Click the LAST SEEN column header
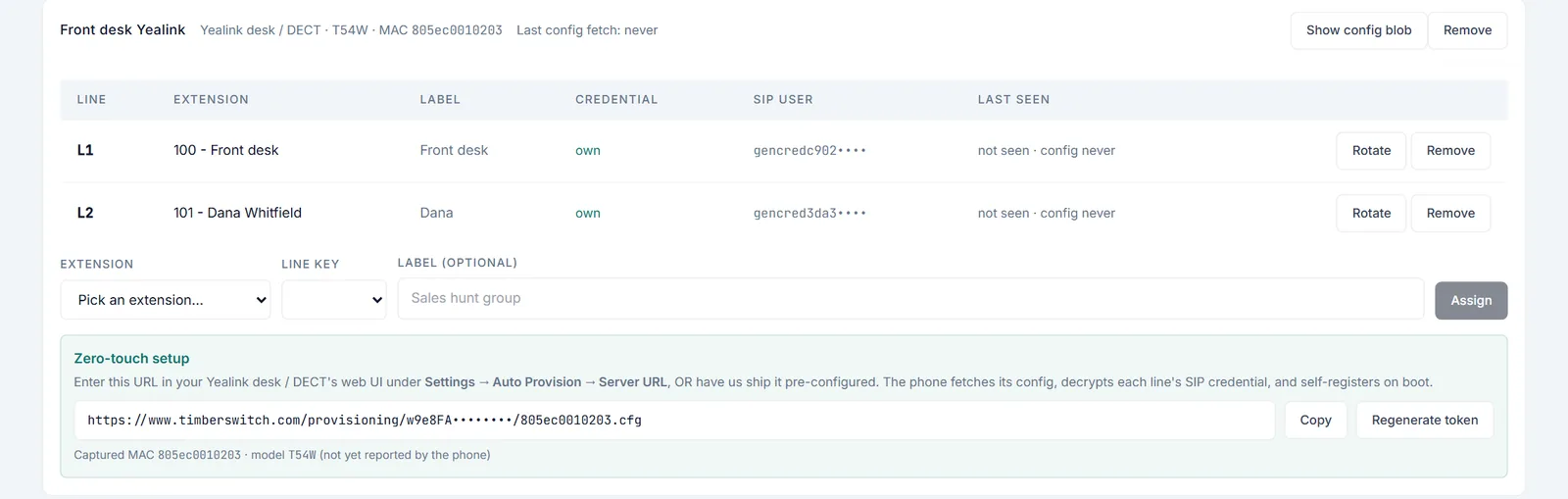This screenshot has width=1568, height=499. [x=1013, y=100]
